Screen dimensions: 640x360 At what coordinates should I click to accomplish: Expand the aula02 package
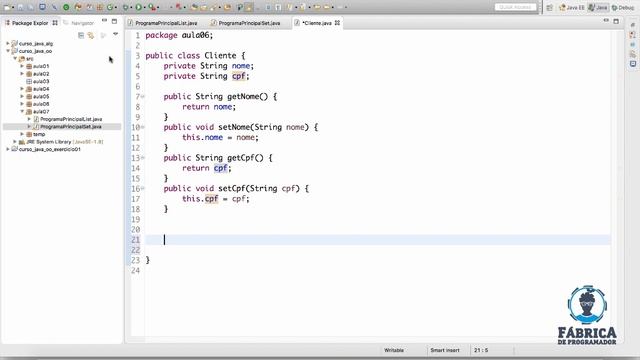coord(22,73)
